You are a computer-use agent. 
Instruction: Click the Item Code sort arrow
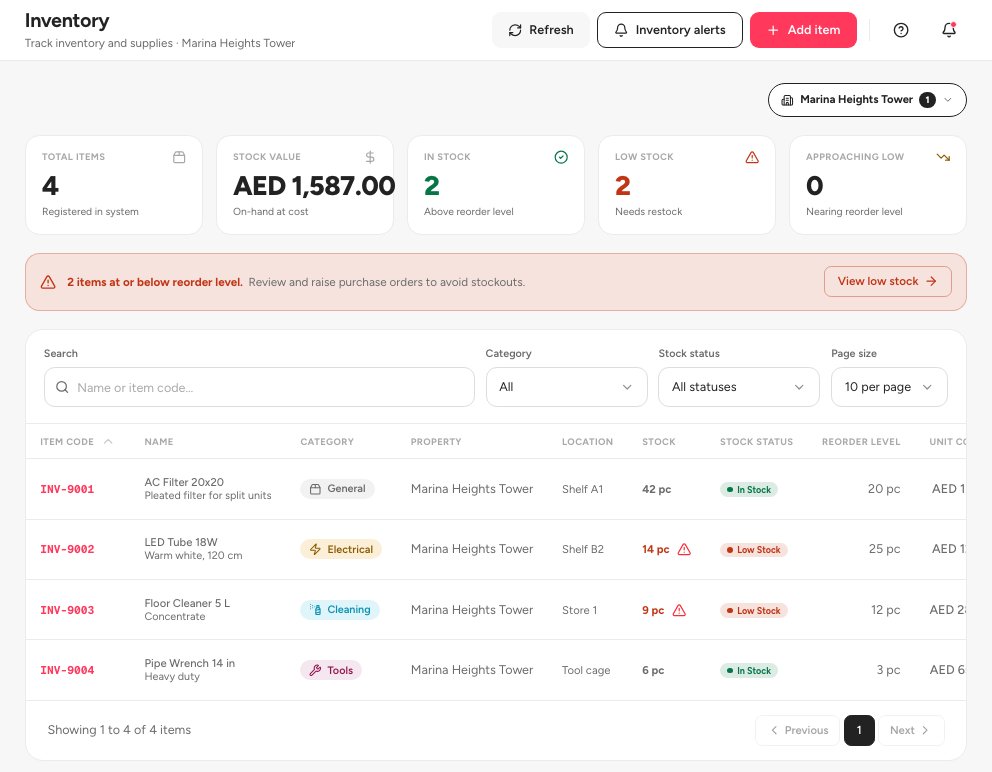coord(108,442)
